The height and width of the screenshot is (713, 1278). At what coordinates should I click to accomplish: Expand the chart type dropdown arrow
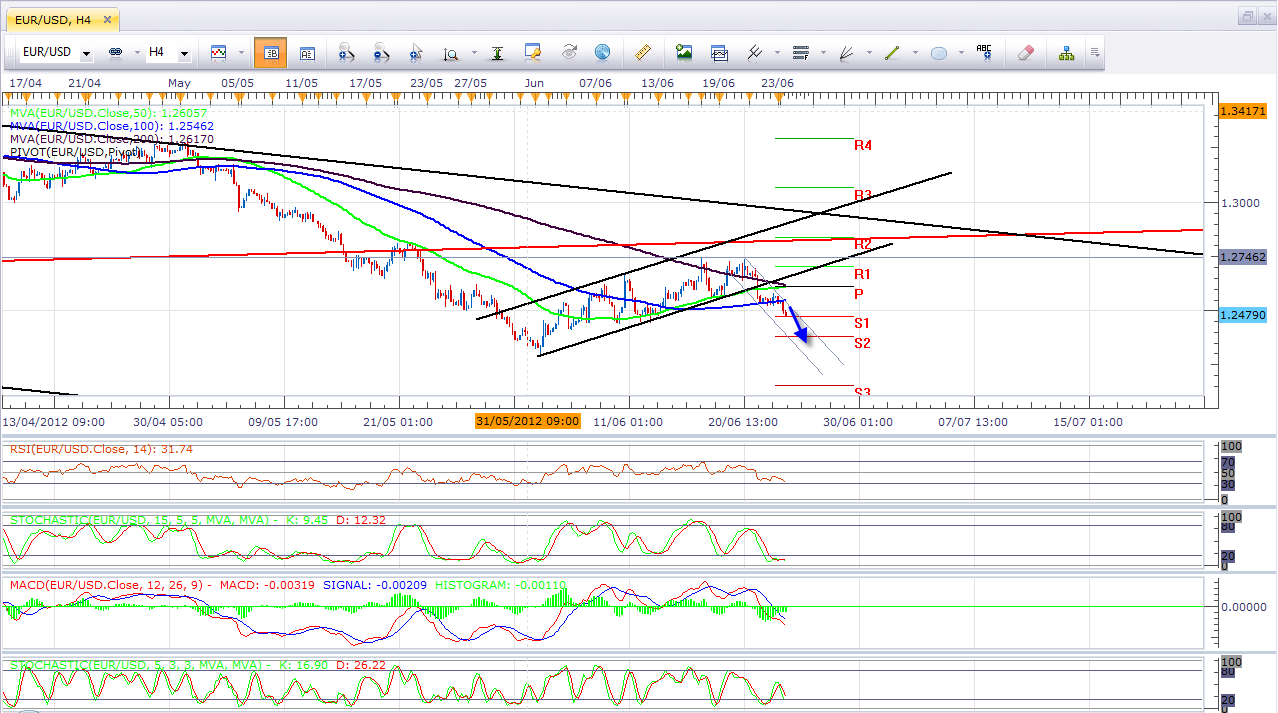point(240,53)
